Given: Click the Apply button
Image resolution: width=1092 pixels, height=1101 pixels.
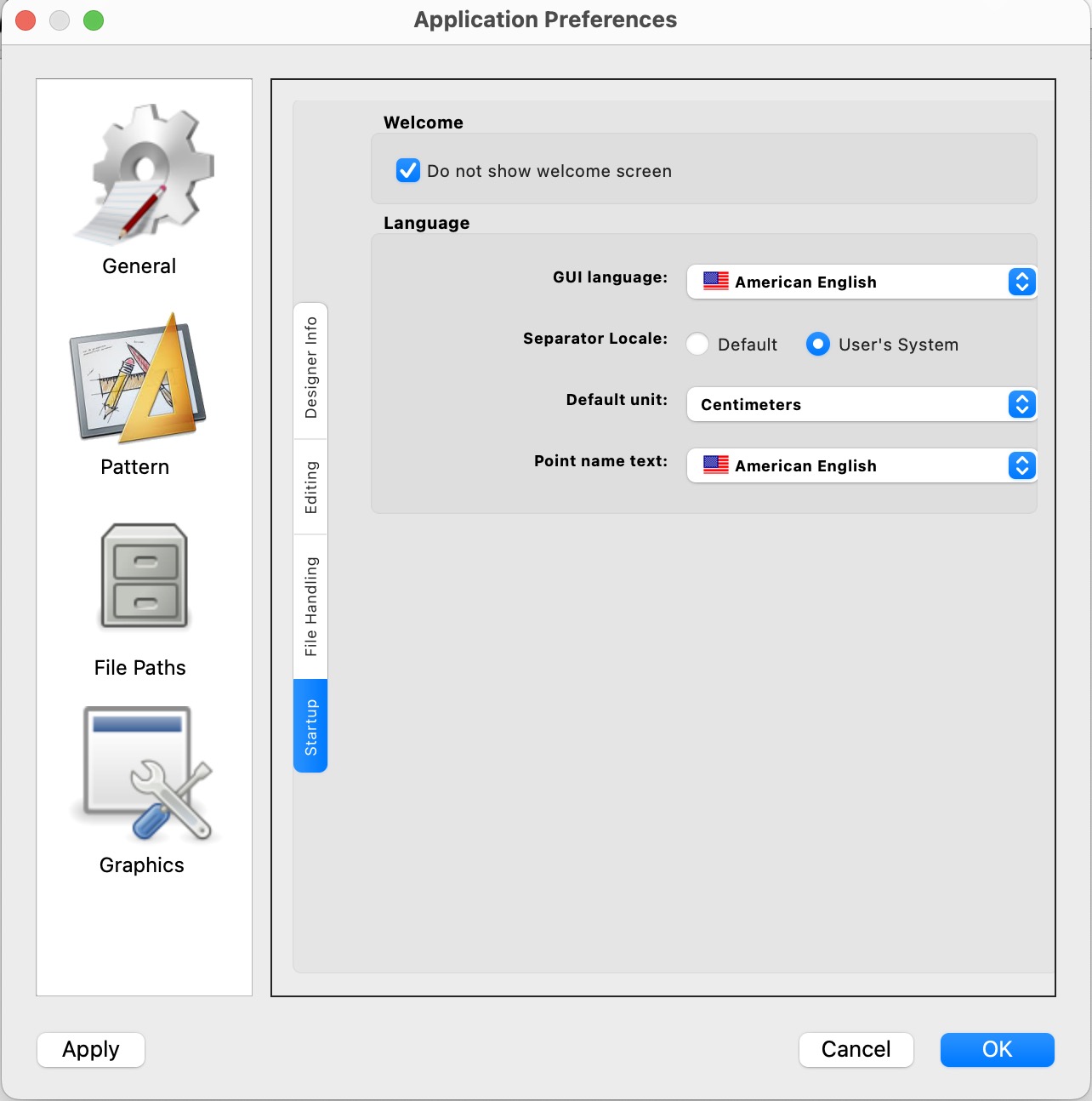Looking at the screenshot, I should pyautogui.click(x=91, y=1049).
